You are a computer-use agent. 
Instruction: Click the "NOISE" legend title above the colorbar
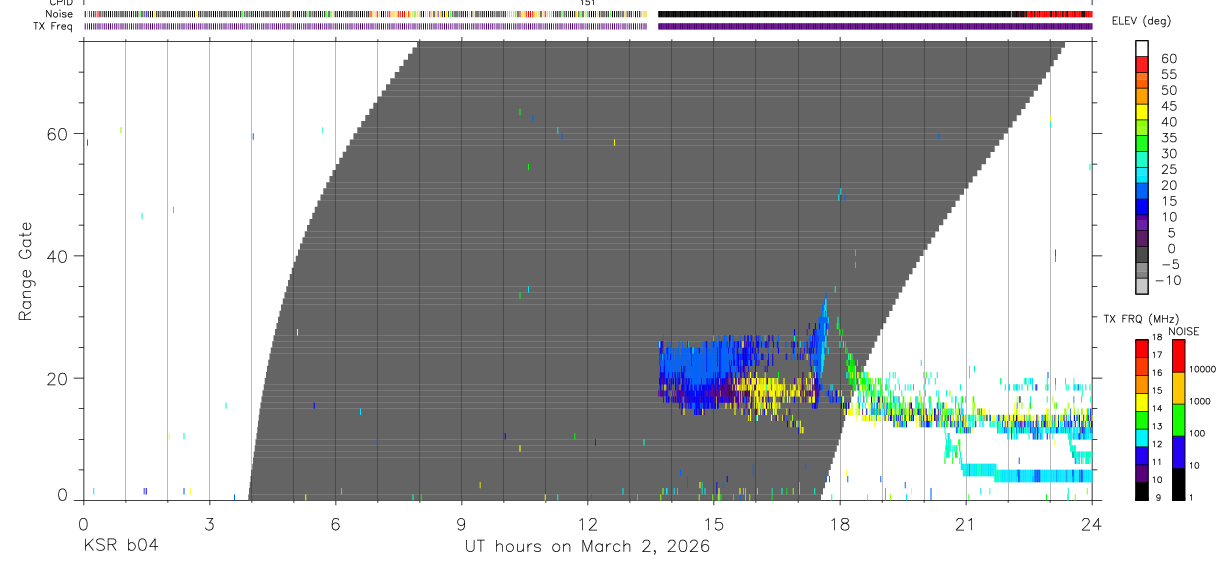(1183, 331)
